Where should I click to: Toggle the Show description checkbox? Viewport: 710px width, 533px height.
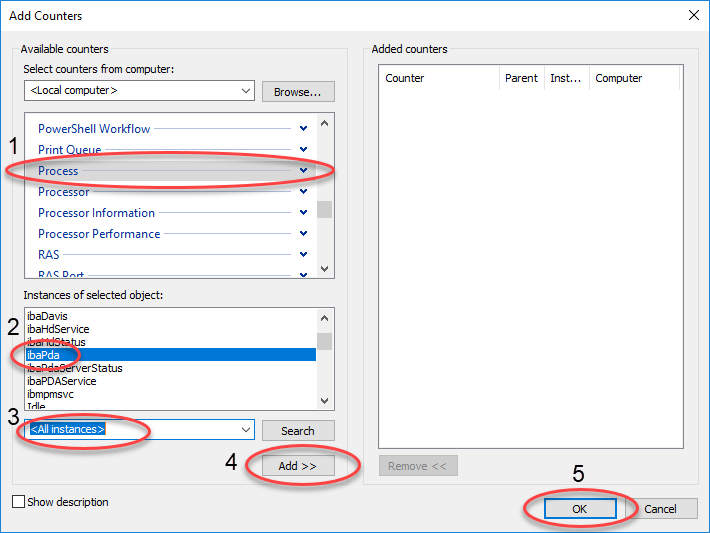(x=19, y=502)
